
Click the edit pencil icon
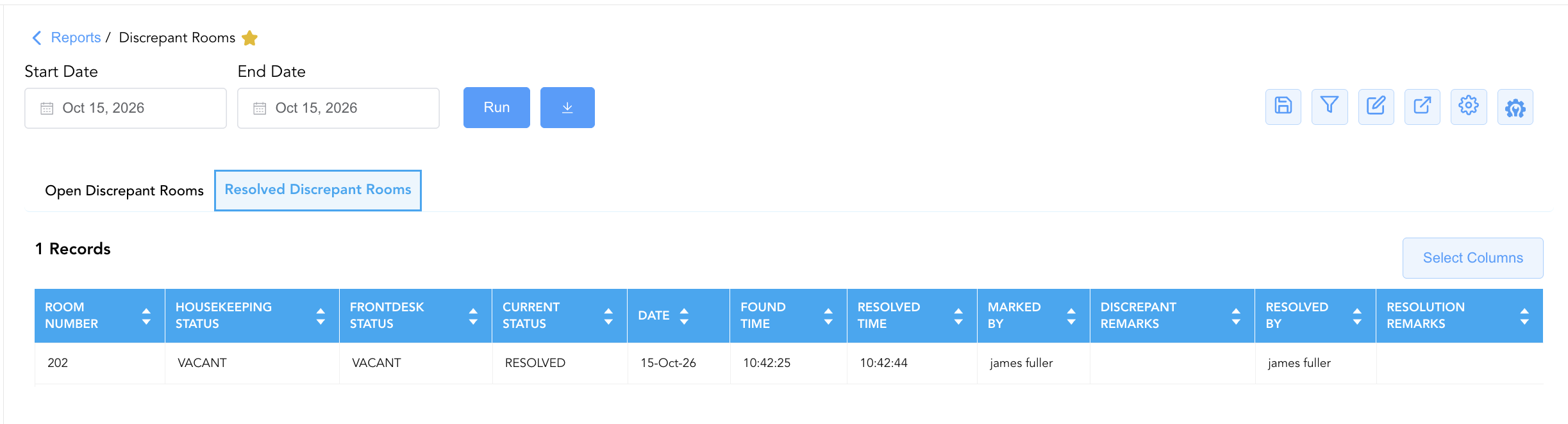point(1376,106)
